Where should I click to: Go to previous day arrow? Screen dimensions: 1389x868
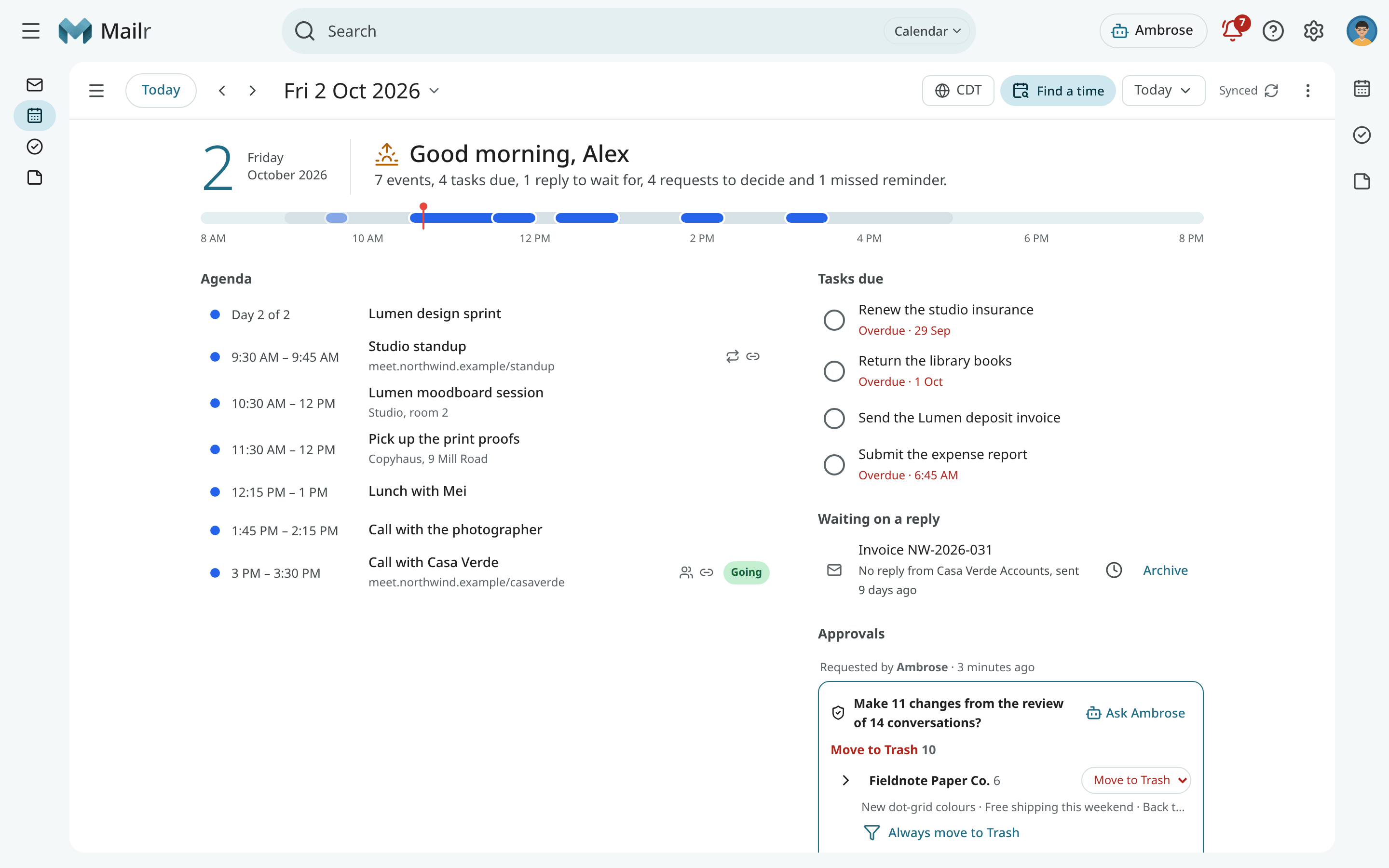click(222, 91)
